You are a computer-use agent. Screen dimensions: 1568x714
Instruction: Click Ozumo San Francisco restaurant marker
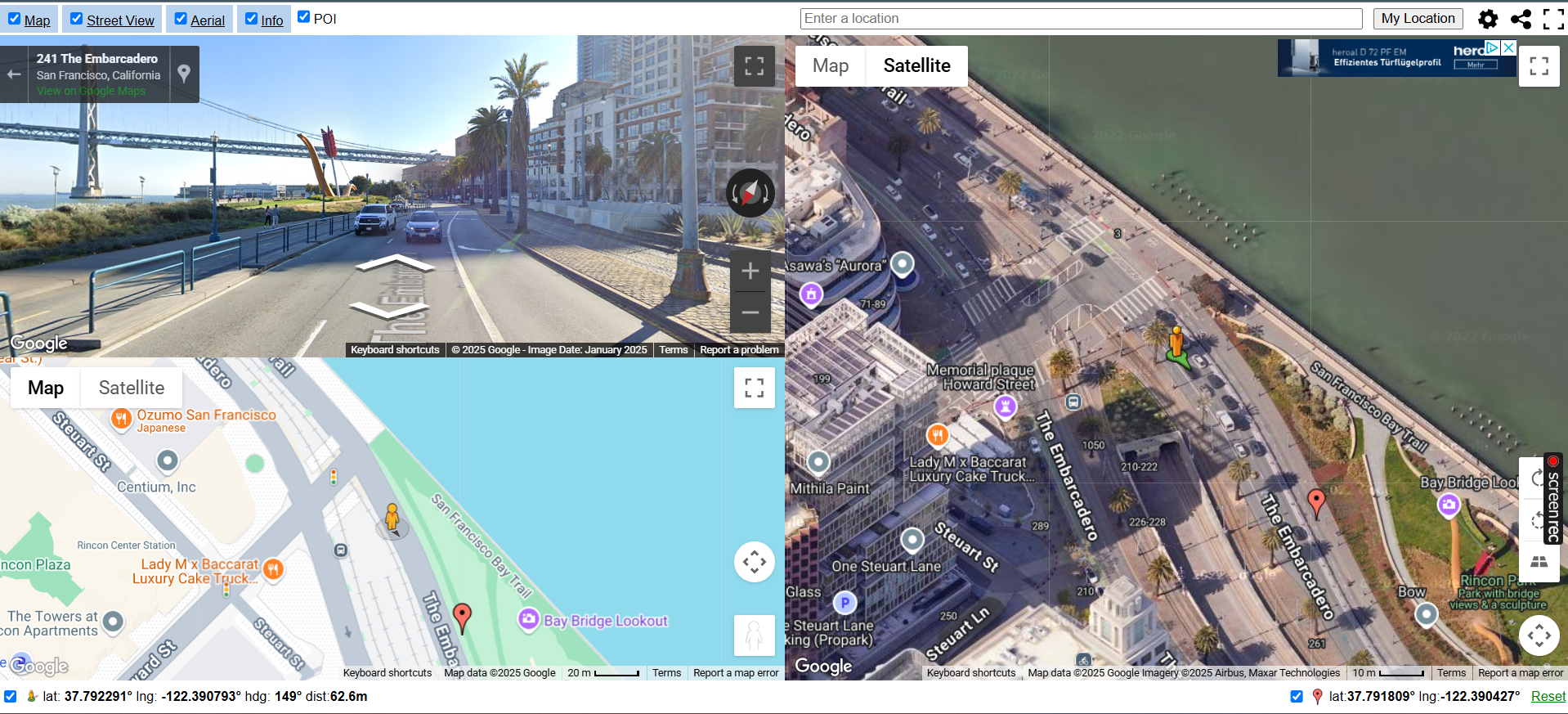121,420
